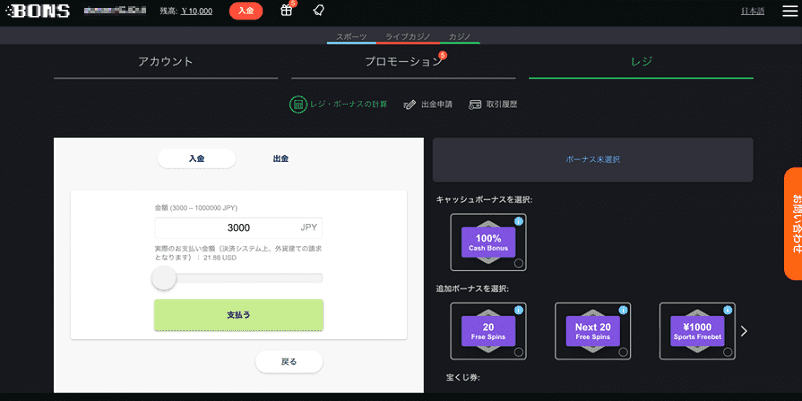
Task: Show info for ¥1000 Sports Freebet
Action: [x=727, y=310]
